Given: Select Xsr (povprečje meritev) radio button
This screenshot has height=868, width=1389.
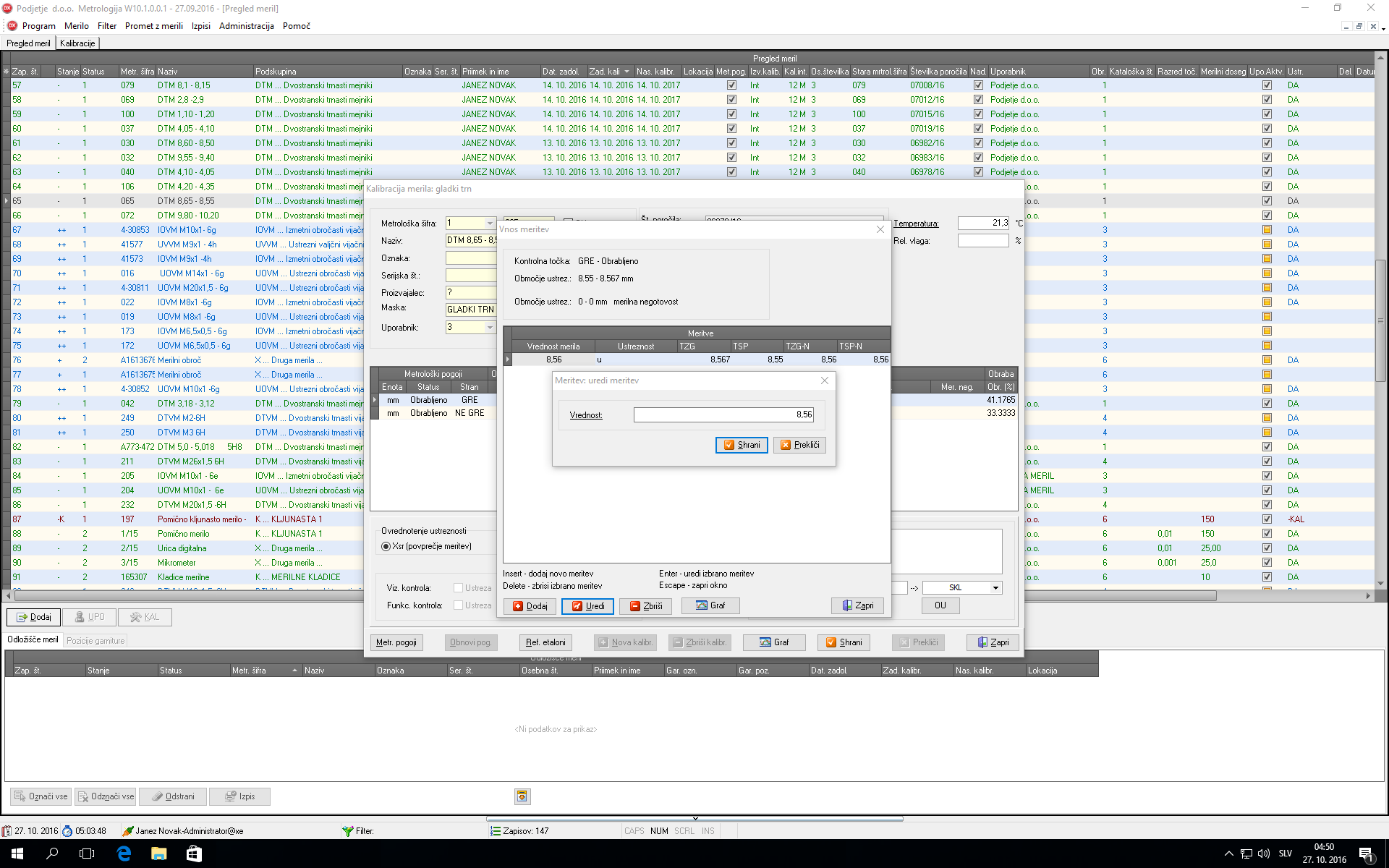Looking at the screenshot, I should (x=386, y=547).
